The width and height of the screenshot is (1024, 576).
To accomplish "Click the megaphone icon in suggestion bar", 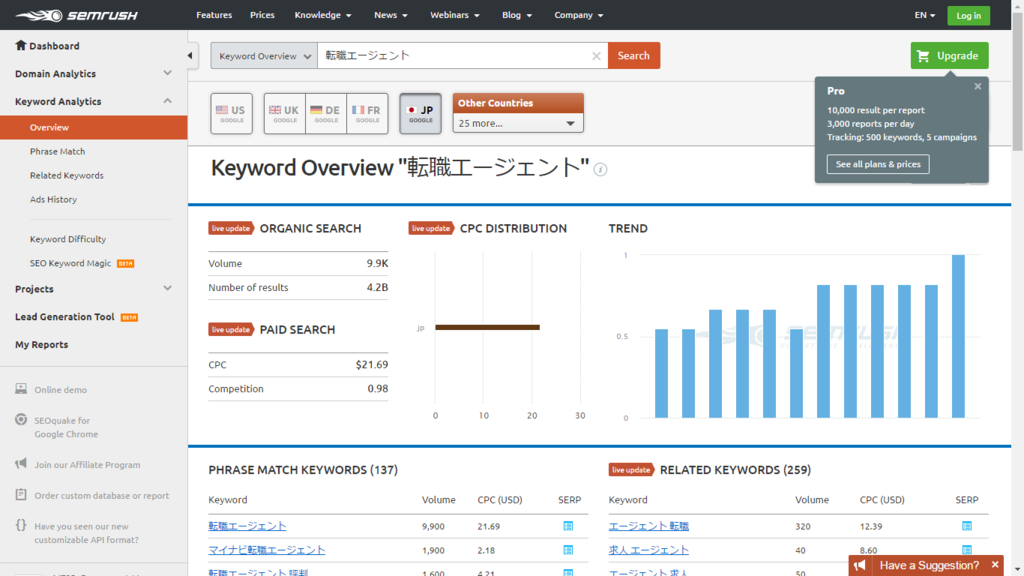I will click(x=859, y=565).
